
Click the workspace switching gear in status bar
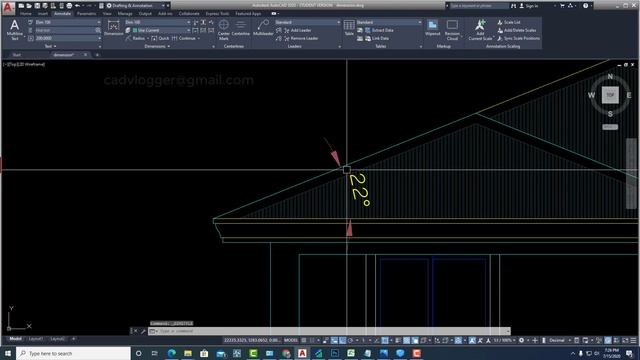(521, 340)
